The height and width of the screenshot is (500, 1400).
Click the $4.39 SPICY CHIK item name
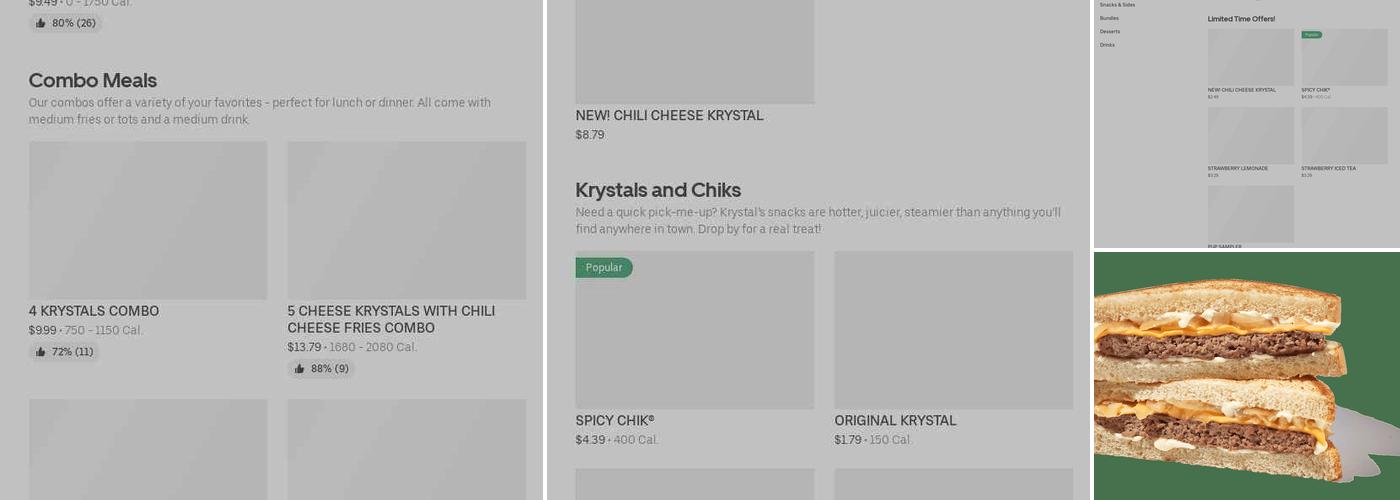point(614,421)
